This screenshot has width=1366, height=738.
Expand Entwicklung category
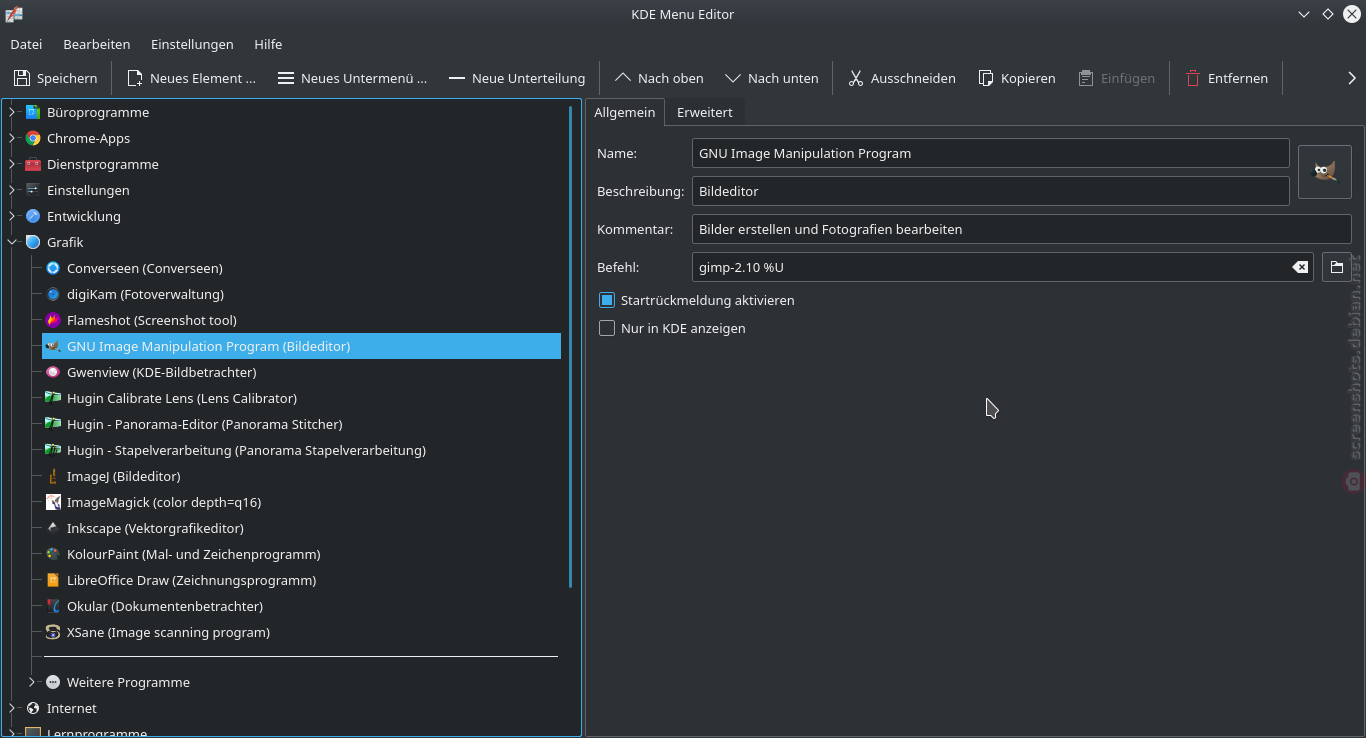click(12, 216)
